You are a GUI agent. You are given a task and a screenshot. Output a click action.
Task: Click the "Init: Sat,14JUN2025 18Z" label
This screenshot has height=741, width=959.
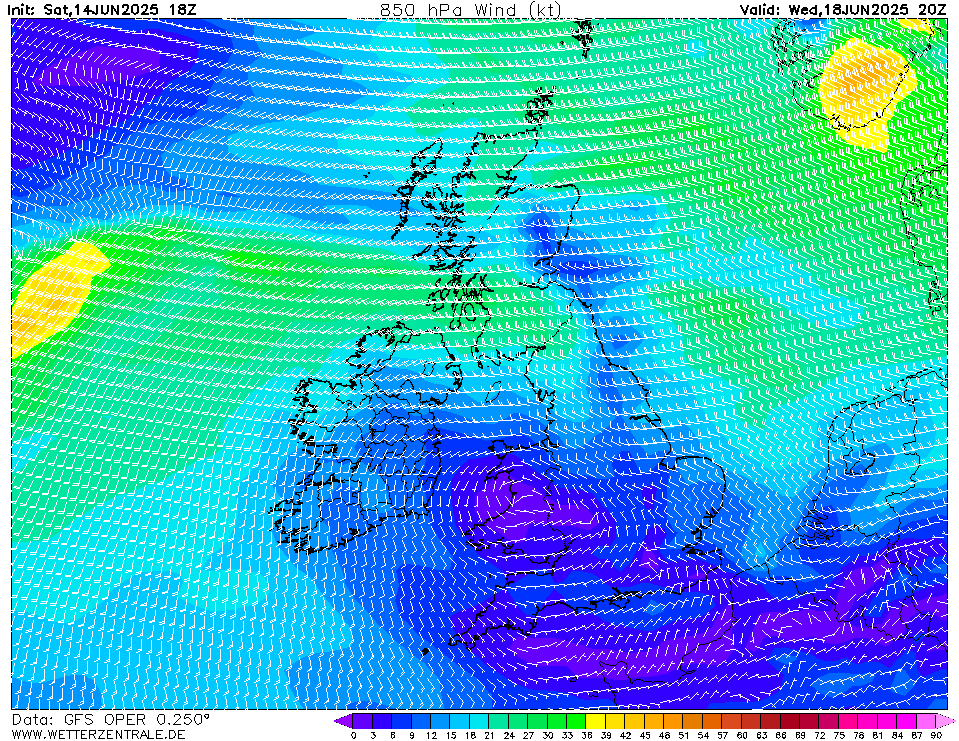(x=102, y=10)
